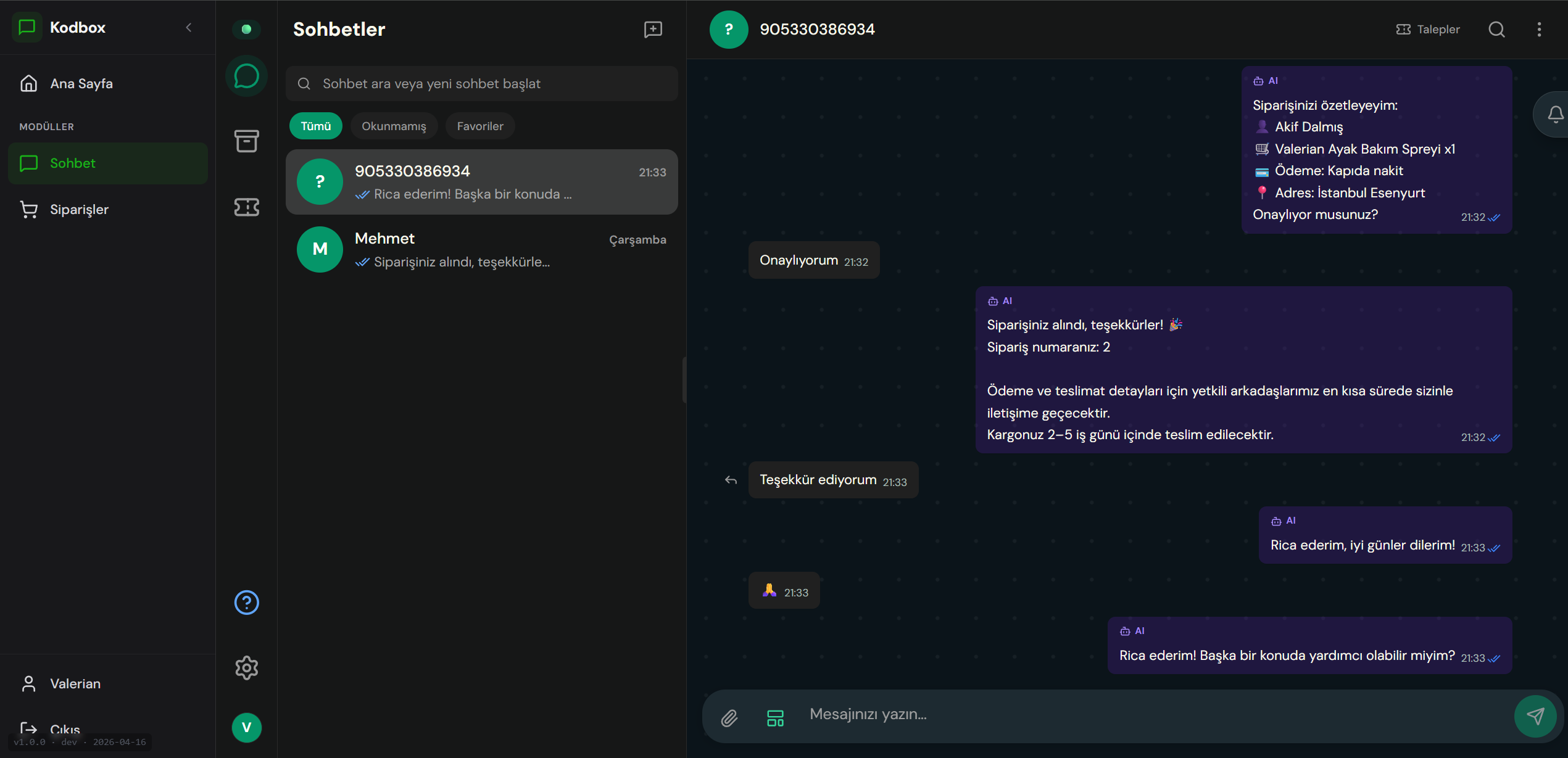Open settings gear icon
This screenshot has width=1568, height=758.
click(246, 667)
